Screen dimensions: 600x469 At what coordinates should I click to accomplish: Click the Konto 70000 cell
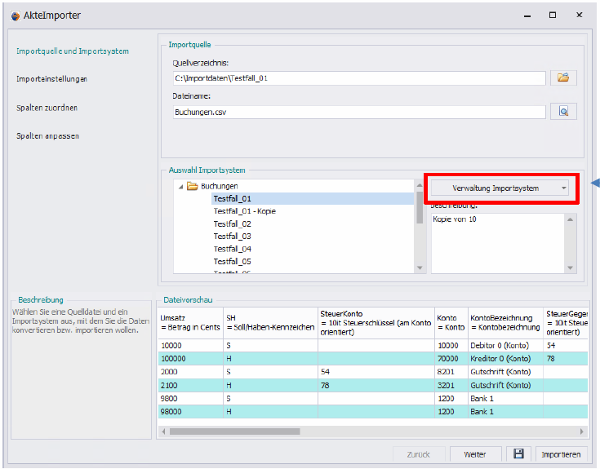[x=451, y=359]
